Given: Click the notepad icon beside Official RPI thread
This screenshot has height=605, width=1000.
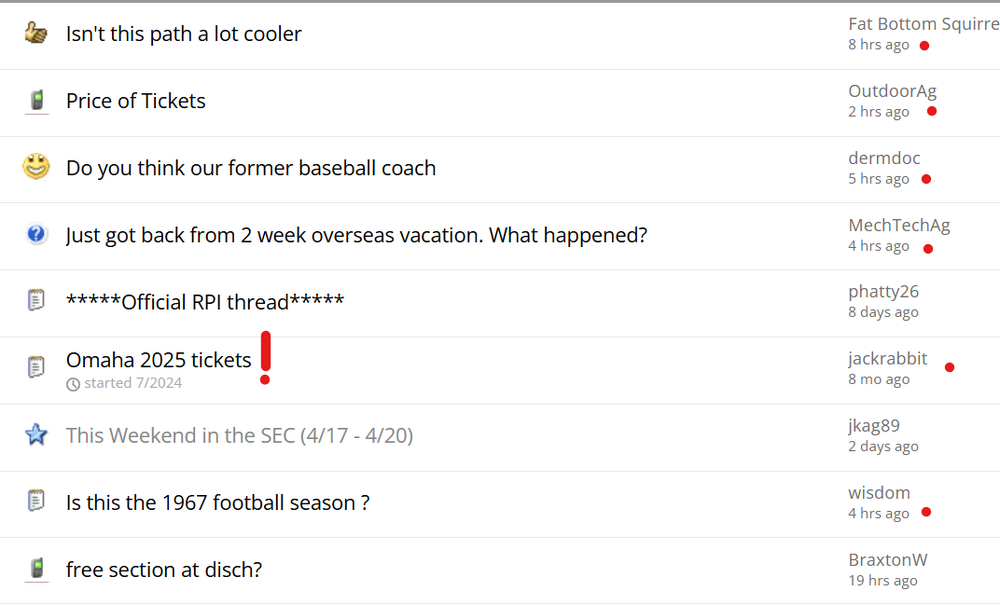Looking at the screenshot, I should pos(36,300).
